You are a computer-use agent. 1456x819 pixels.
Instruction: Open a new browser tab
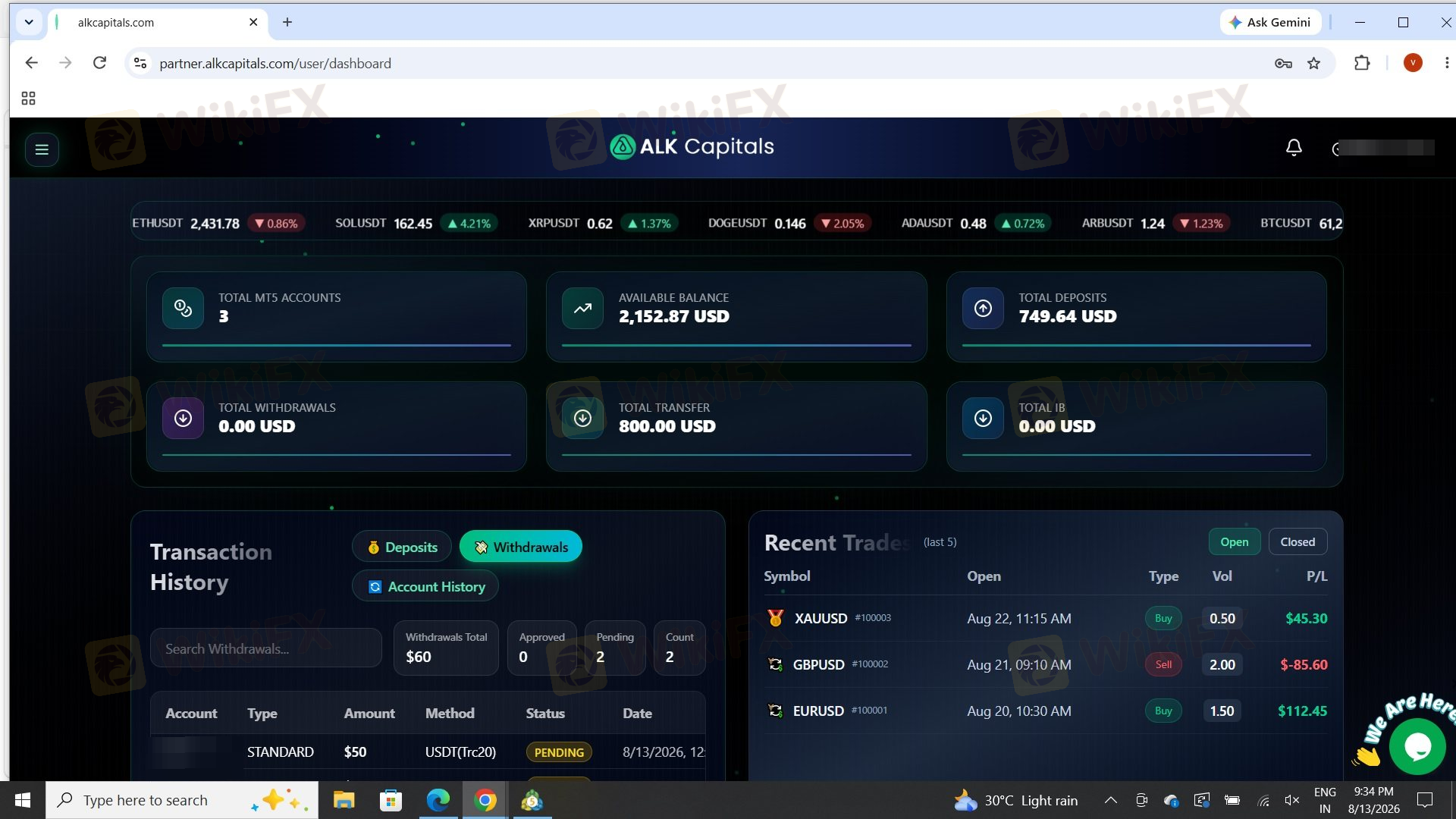coord(287,22)
